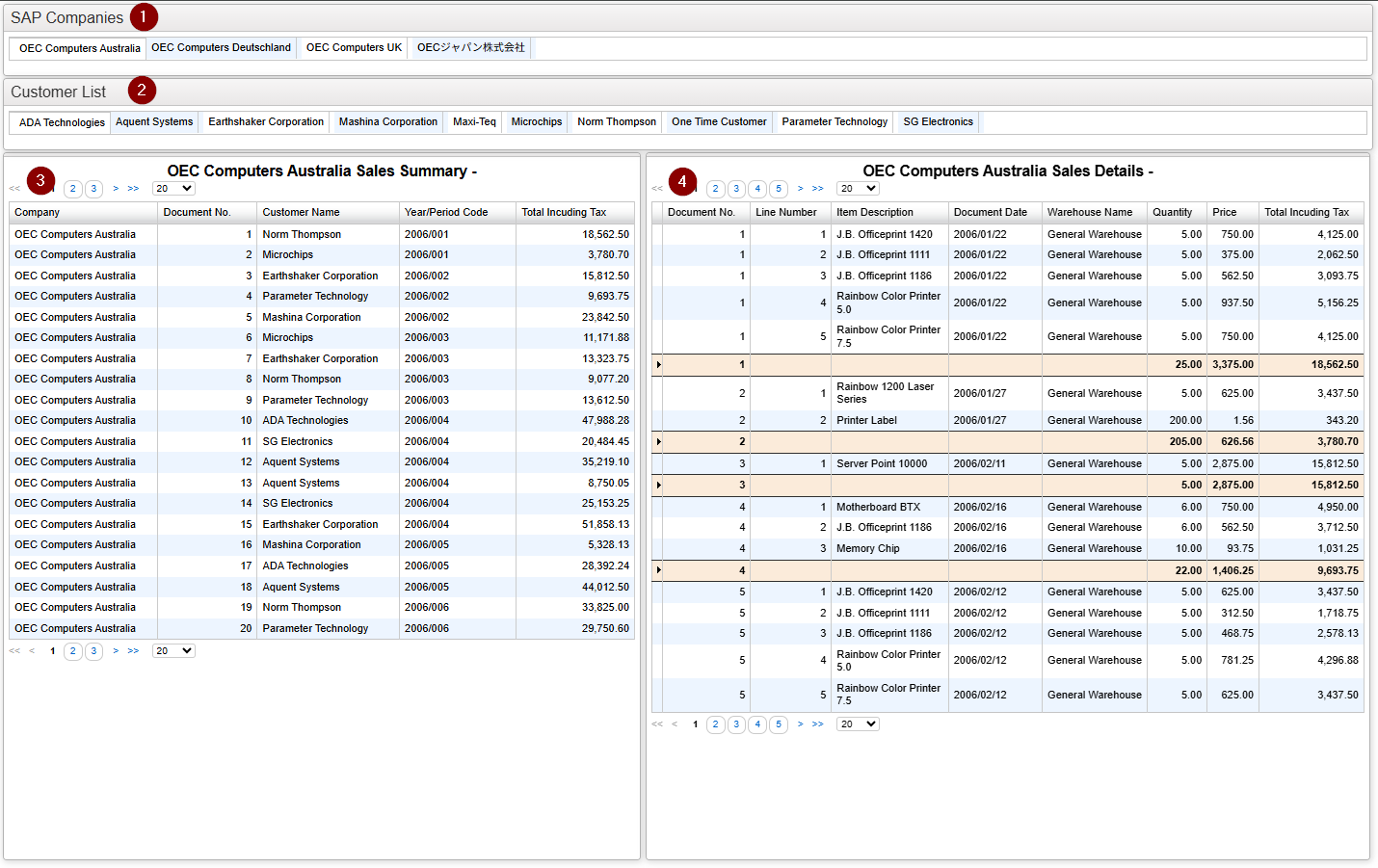The width and height of the screenshot is (1378, 868).
Task: Choose the Earthshaker Corporation customer tab
Action: 266,122
